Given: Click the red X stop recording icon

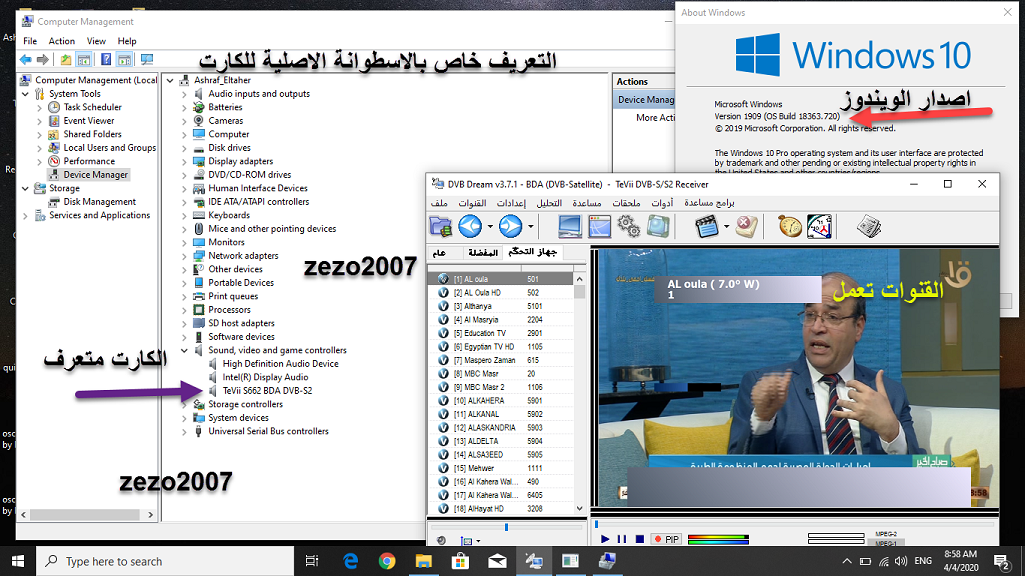Looking at the screenshot, I should pos(747,226).
